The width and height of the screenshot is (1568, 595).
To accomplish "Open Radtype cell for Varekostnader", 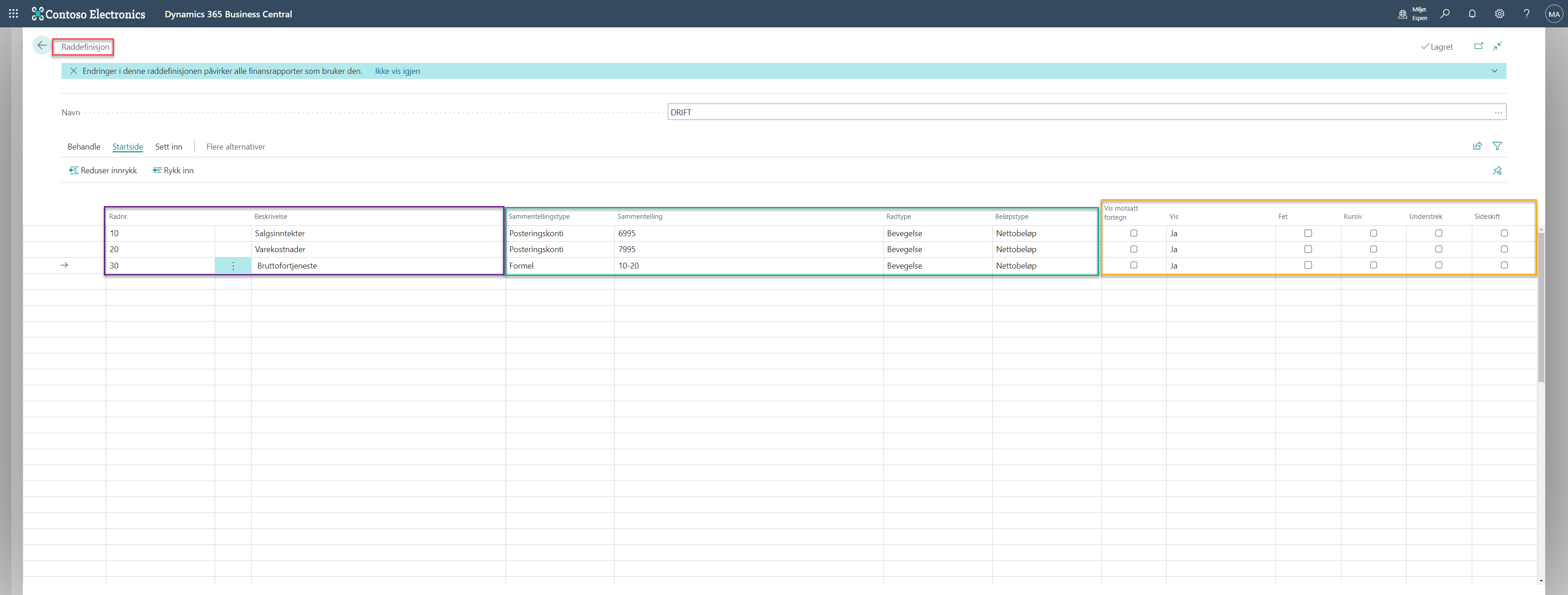I will 938,249.
